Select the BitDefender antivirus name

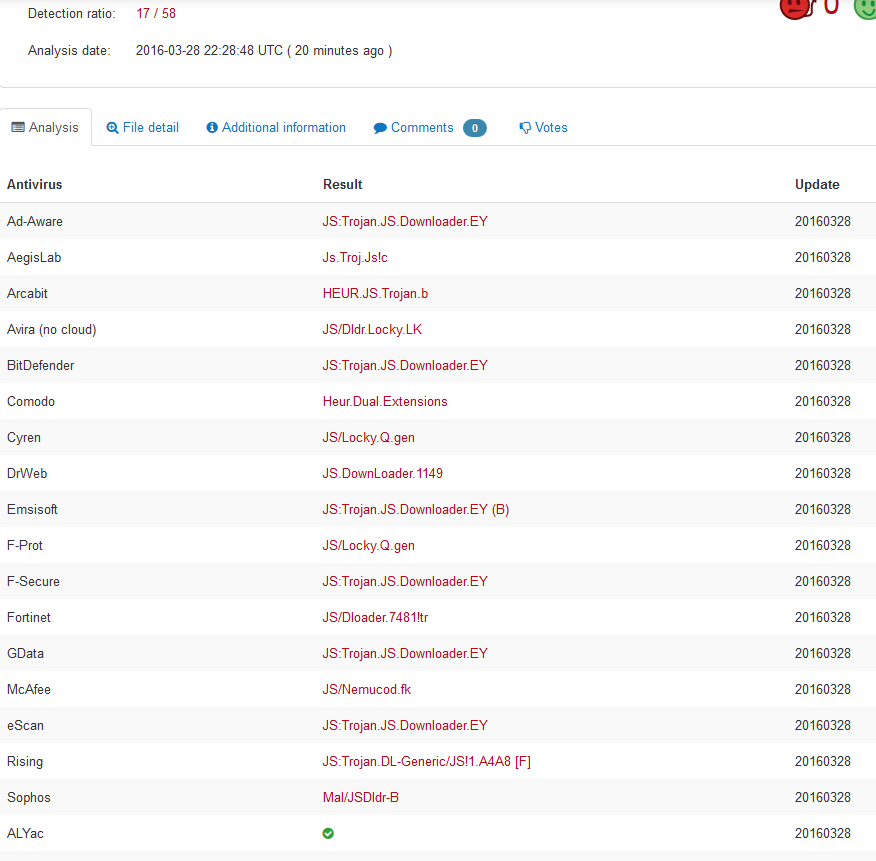[x=40, y=365]
